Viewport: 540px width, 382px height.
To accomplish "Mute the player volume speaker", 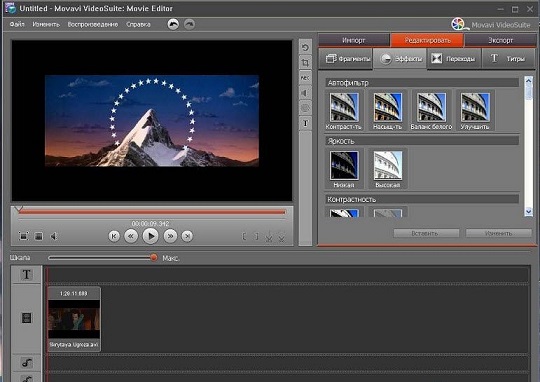I will pyautogui.click(x=54, y=236).
